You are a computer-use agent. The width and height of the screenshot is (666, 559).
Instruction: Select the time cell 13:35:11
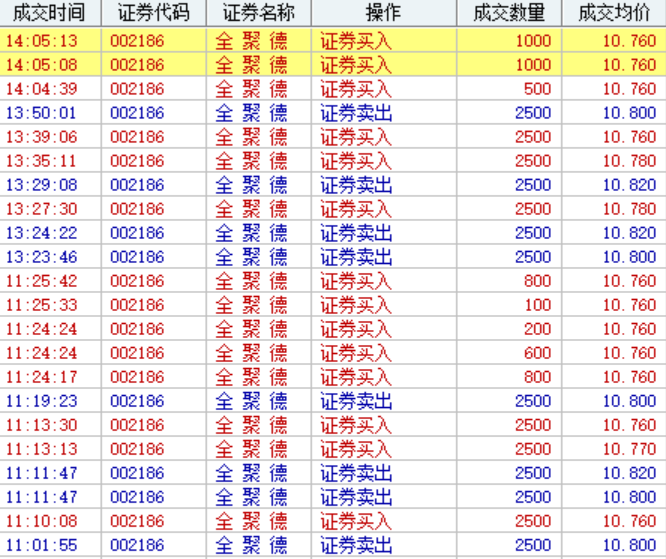click(x=42, y=161)
